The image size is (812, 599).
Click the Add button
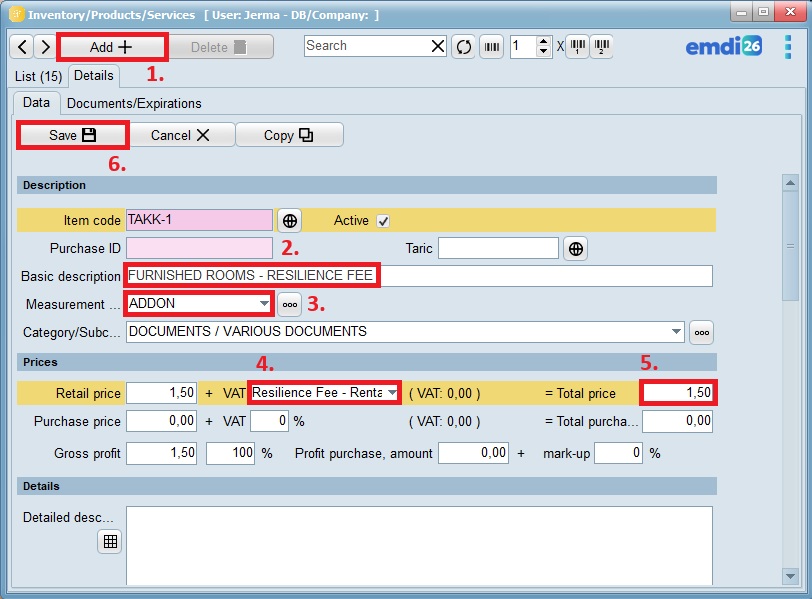[x=112, y=47]
